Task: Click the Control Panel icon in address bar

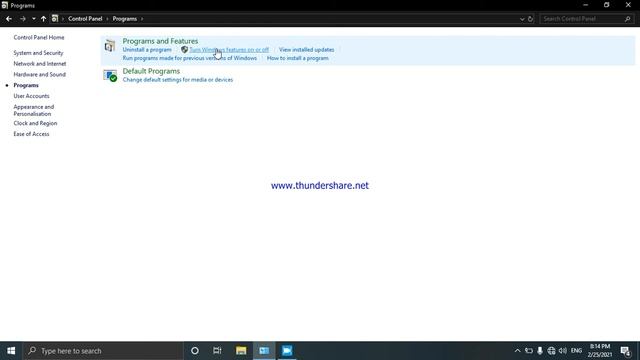Action: pos(55,19)
